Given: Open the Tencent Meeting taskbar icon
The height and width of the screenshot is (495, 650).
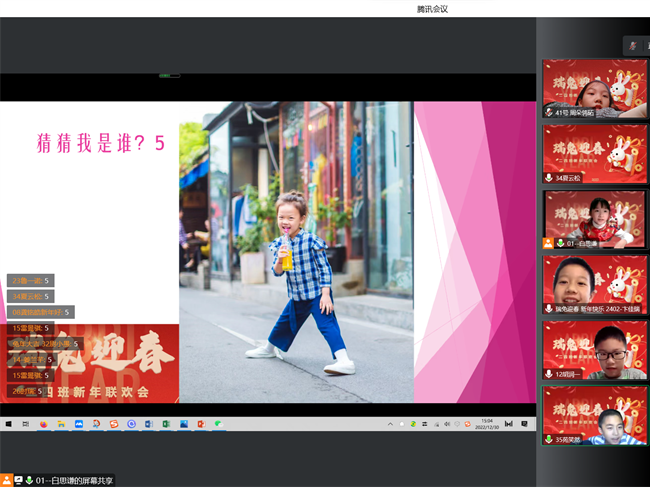Looking at the screenshot, I should point(79,424).
